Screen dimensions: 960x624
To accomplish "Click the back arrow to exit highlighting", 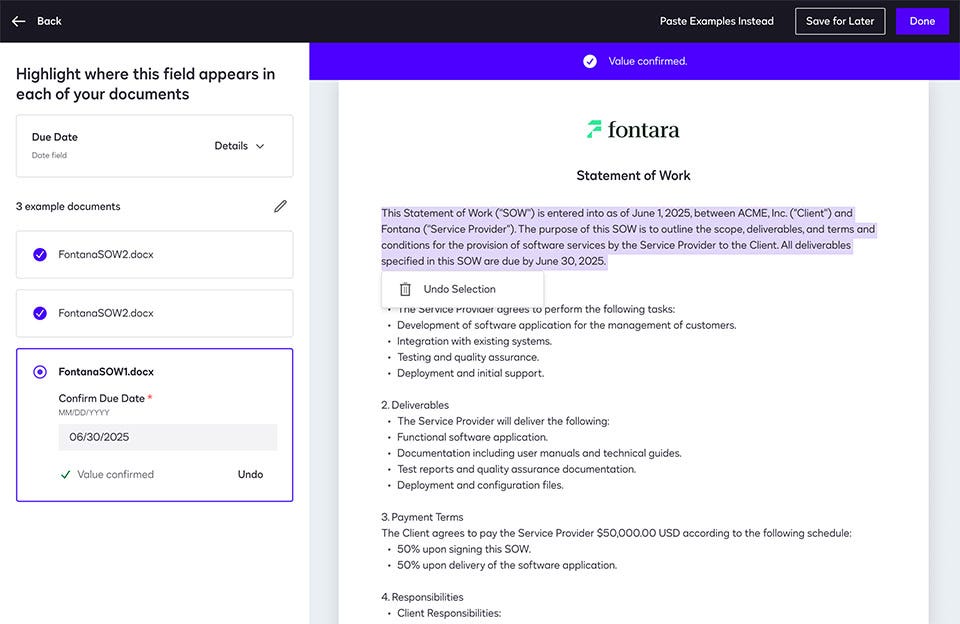I will 17,20.
